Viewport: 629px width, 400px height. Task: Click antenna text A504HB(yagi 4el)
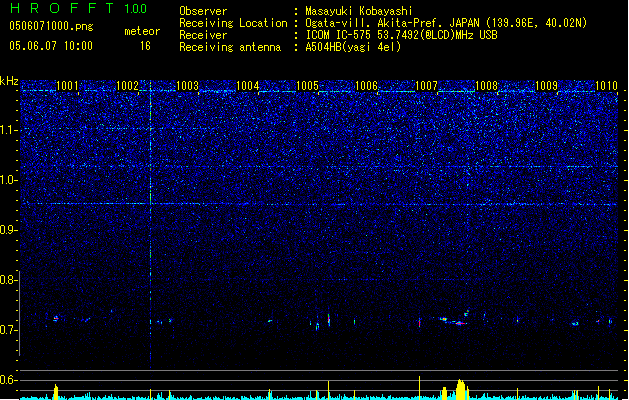point(353,47)
